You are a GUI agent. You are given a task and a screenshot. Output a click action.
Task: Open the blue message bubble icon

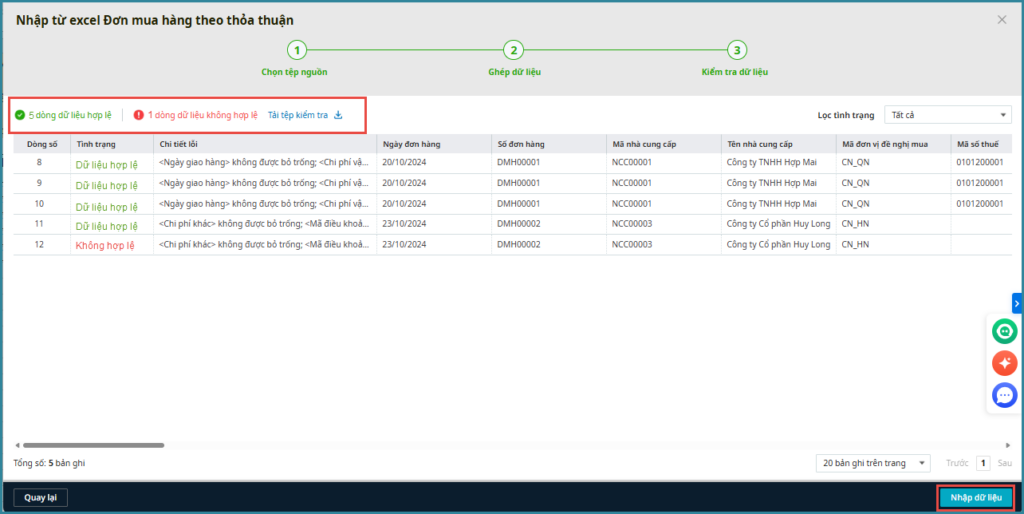(1004, 395)
